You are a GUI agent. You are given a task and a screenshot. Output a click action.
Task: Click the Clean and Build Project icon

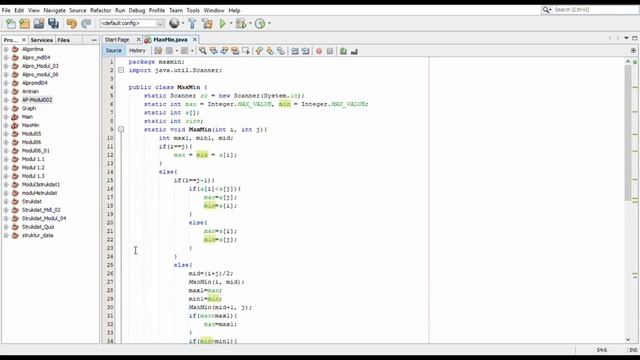(x=207, y=24)
